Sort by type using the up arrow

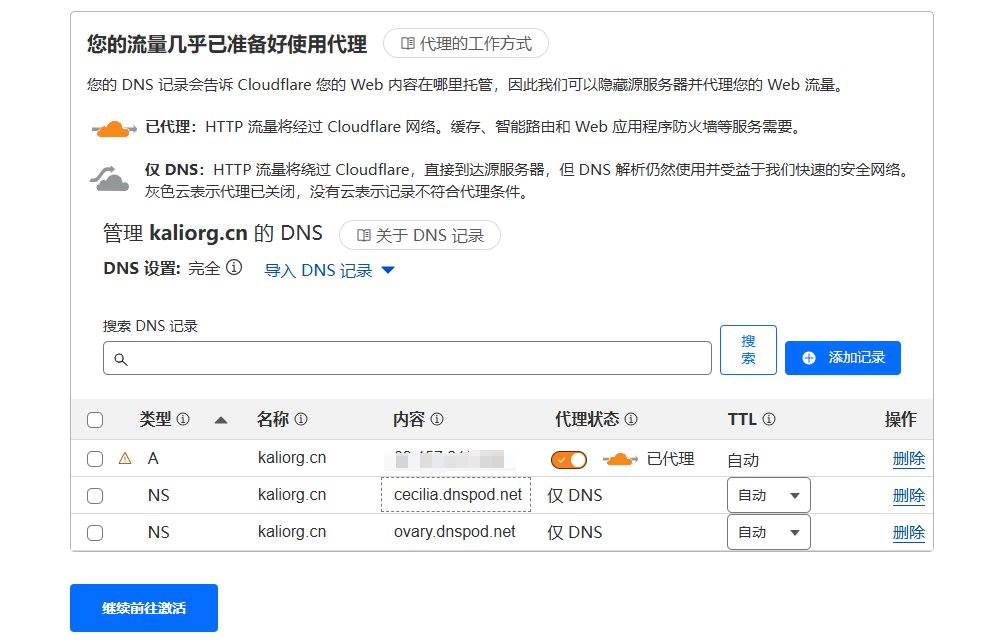(x=221, y=421)
